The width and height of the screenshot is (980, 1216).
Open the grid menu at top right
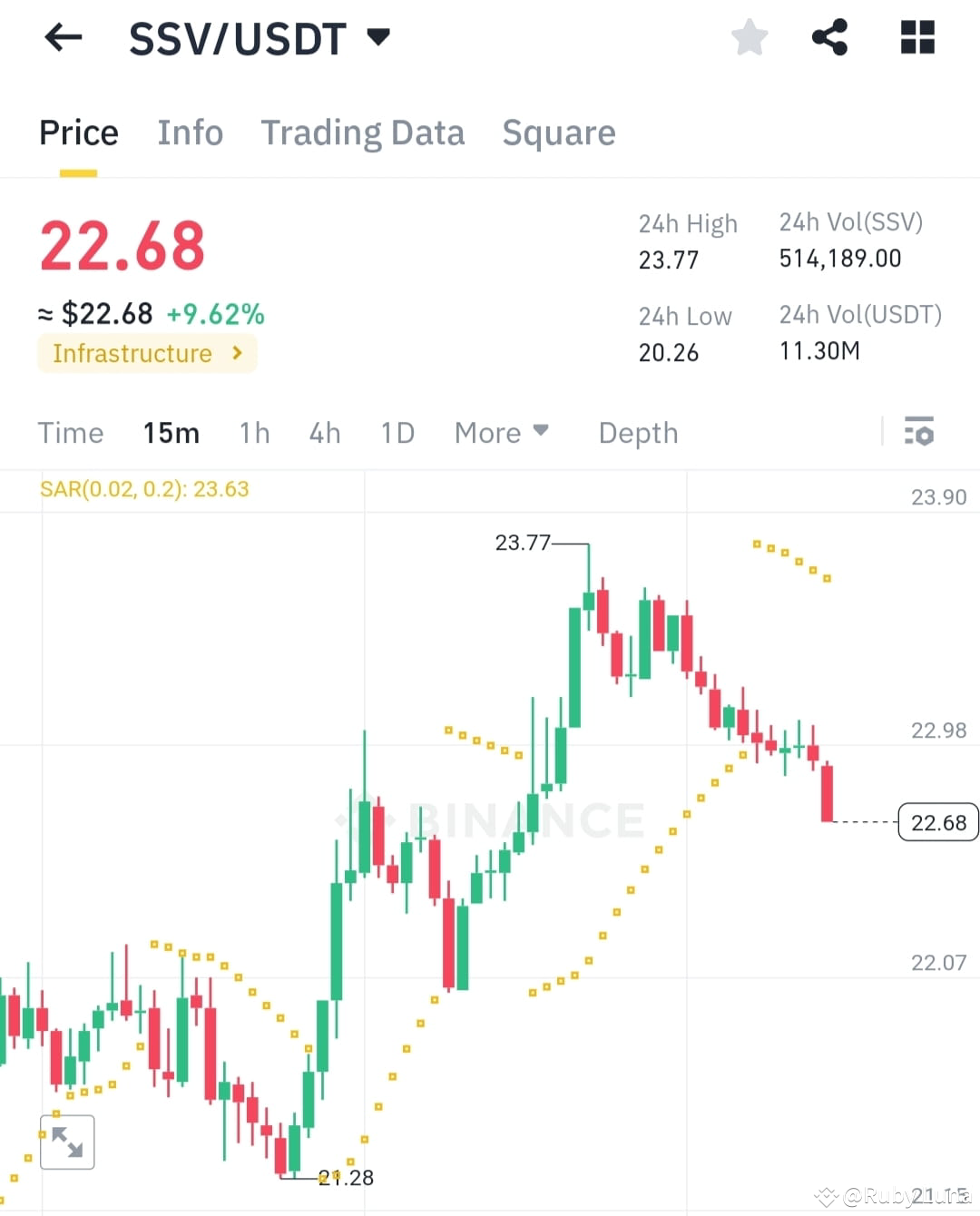point(916,37)
